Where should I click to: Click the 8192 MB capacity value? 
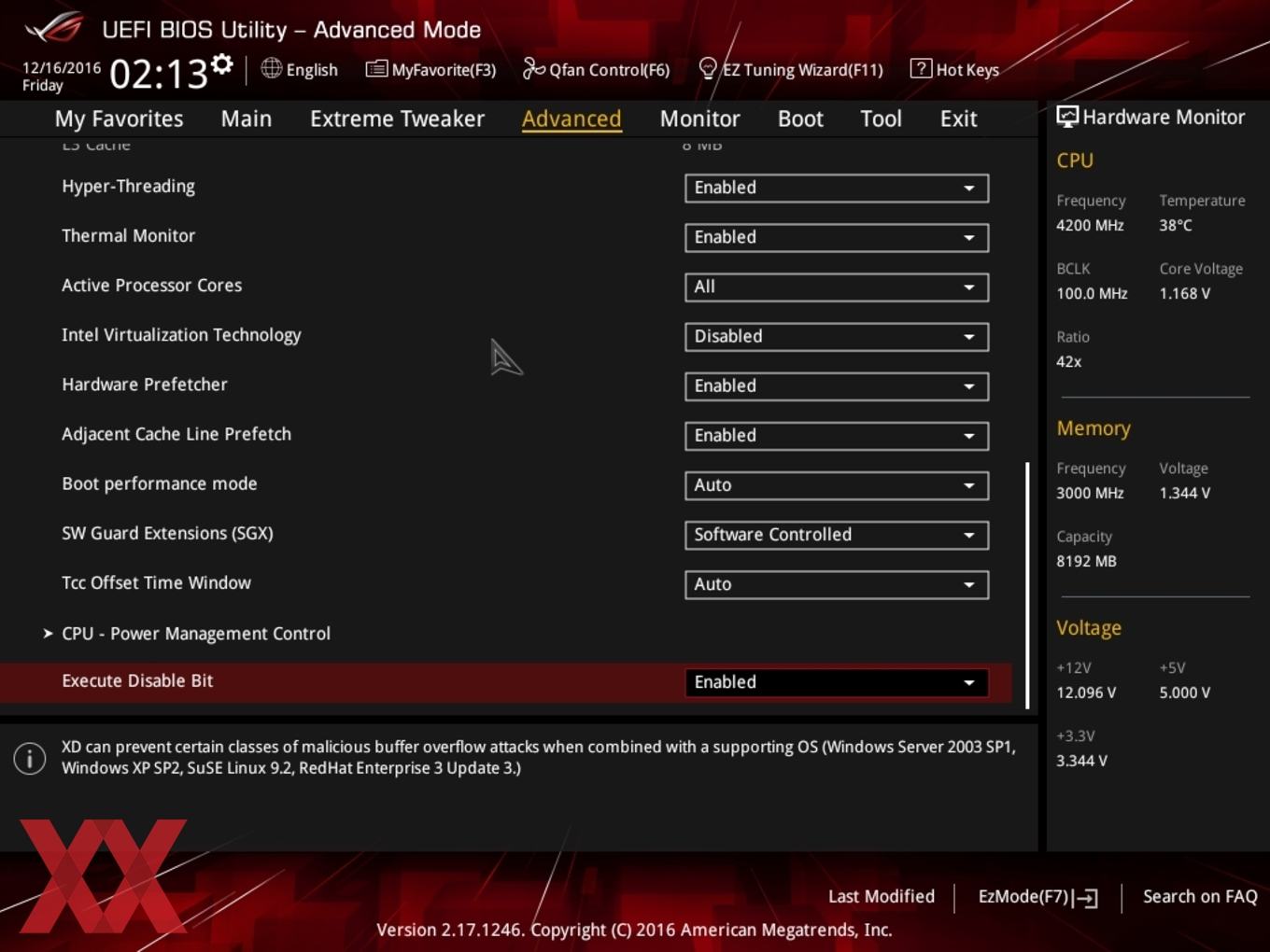click(x=1086, y=561)
